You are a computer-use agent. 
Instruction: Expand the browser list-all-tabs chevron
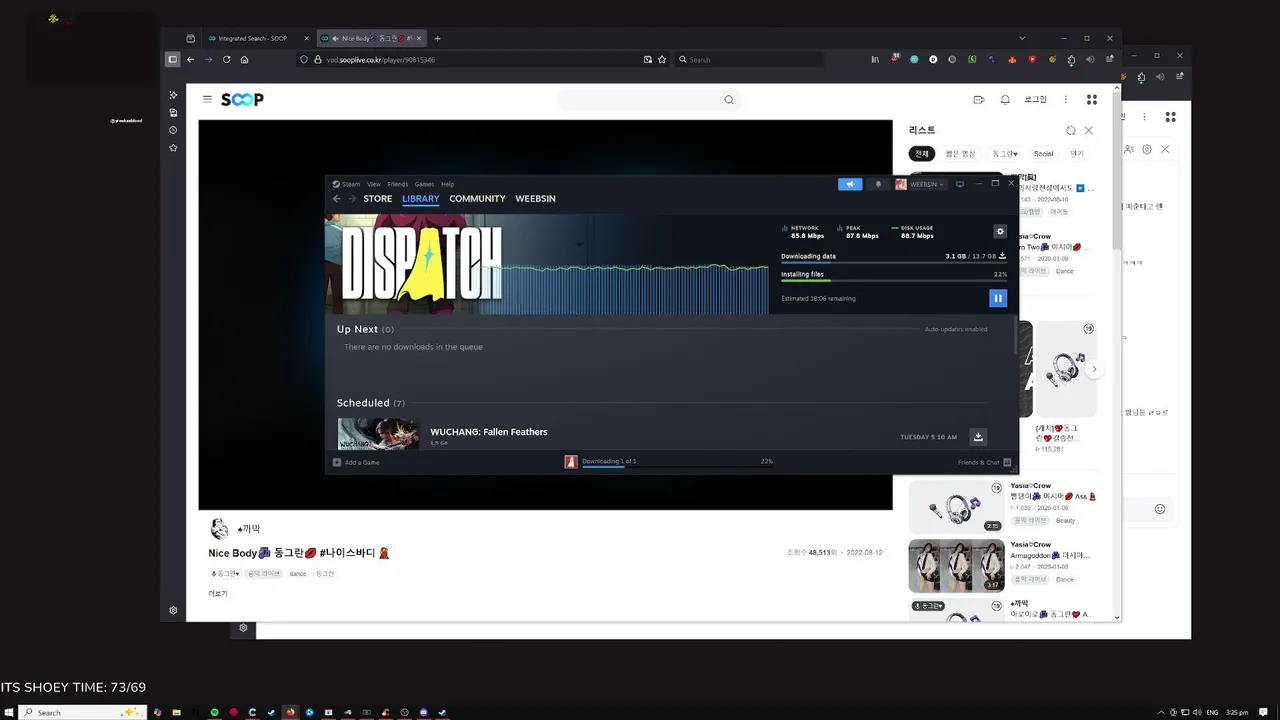pos(1022,38)
